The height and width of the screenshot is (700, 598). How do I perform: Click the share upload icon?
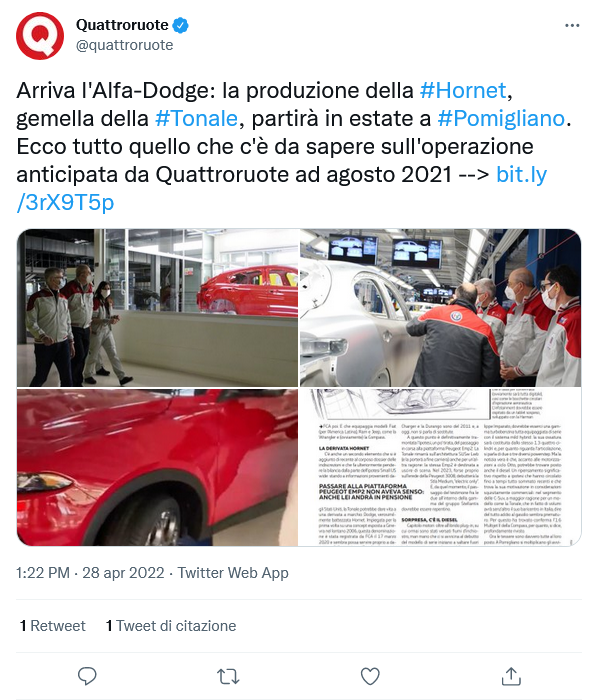511,676
